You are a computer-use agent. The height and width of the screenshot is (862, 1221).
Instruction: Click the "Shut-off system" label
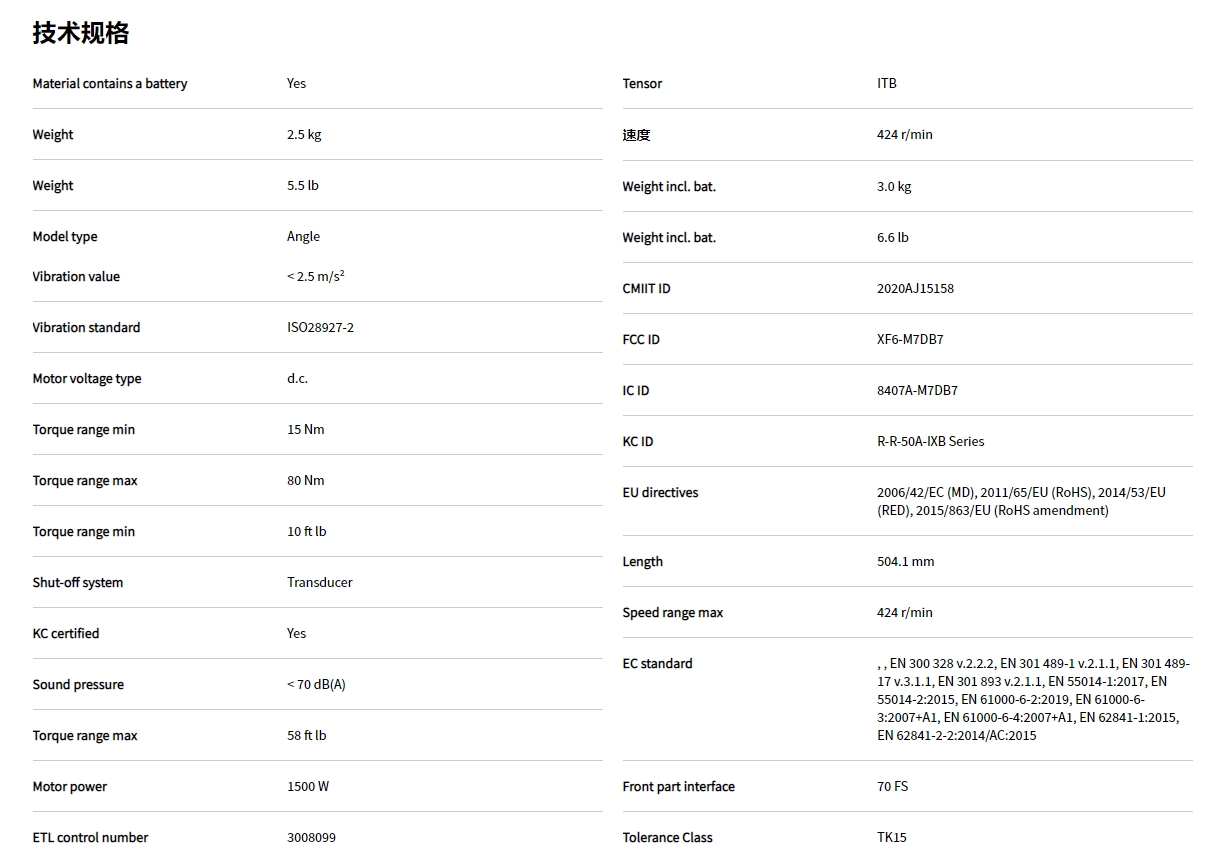pyautogui.click(x=78, y=583)
